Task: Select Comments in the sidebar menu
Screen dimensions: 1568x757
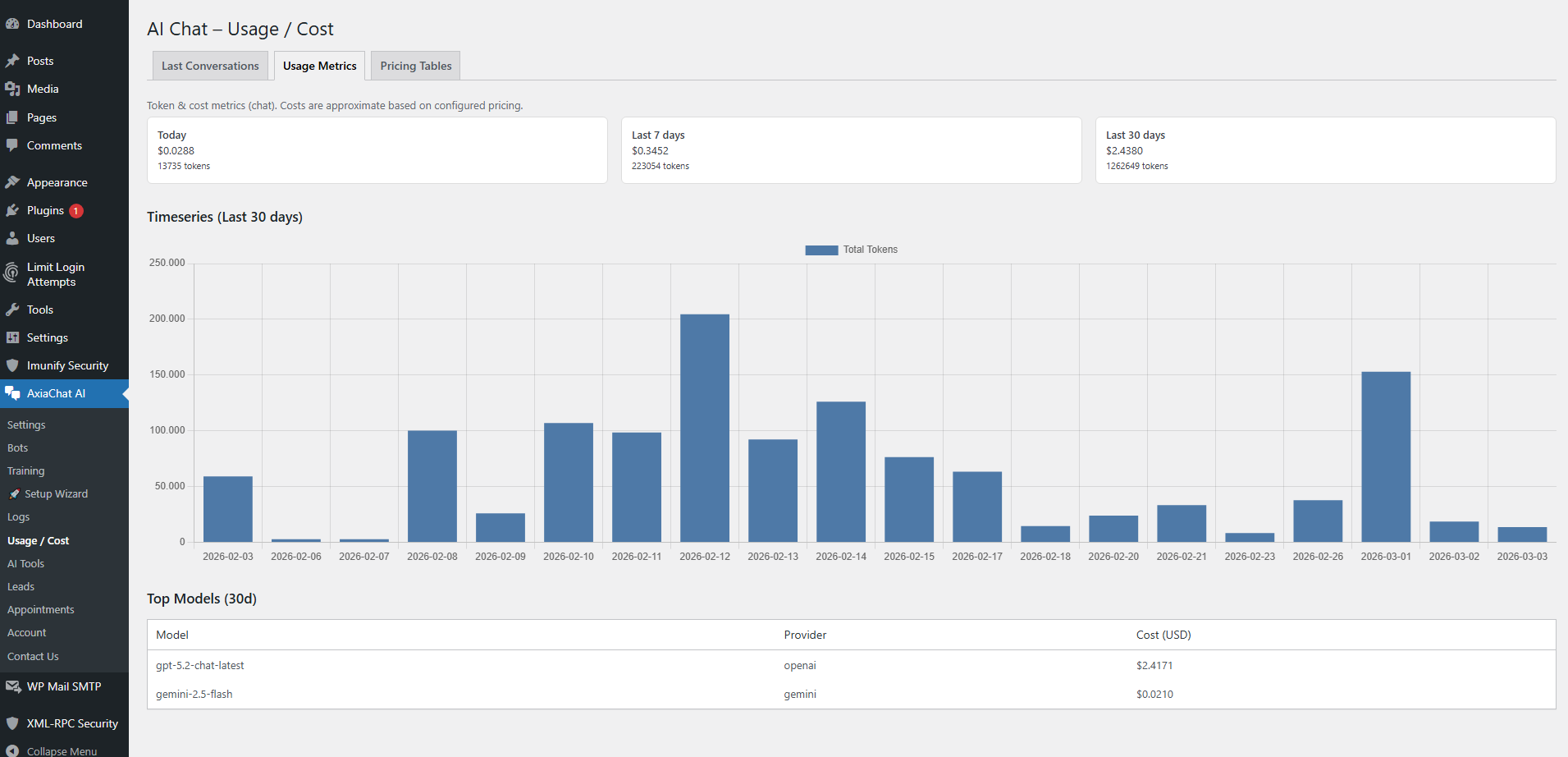Action: click(53, 145)
